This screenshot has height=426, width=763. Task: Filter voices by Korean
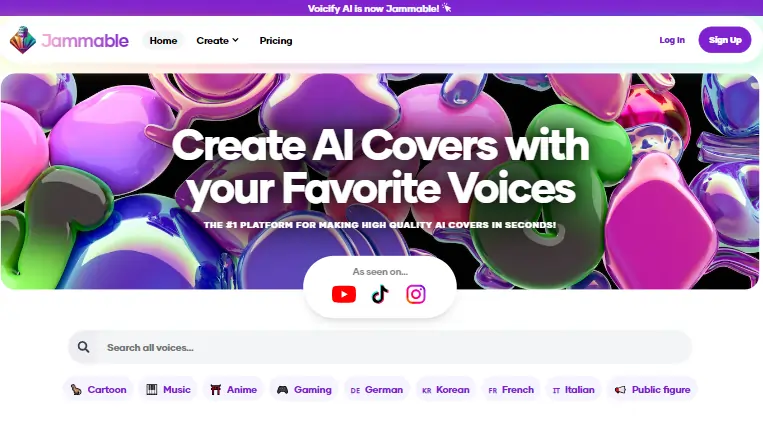point(446,389)
